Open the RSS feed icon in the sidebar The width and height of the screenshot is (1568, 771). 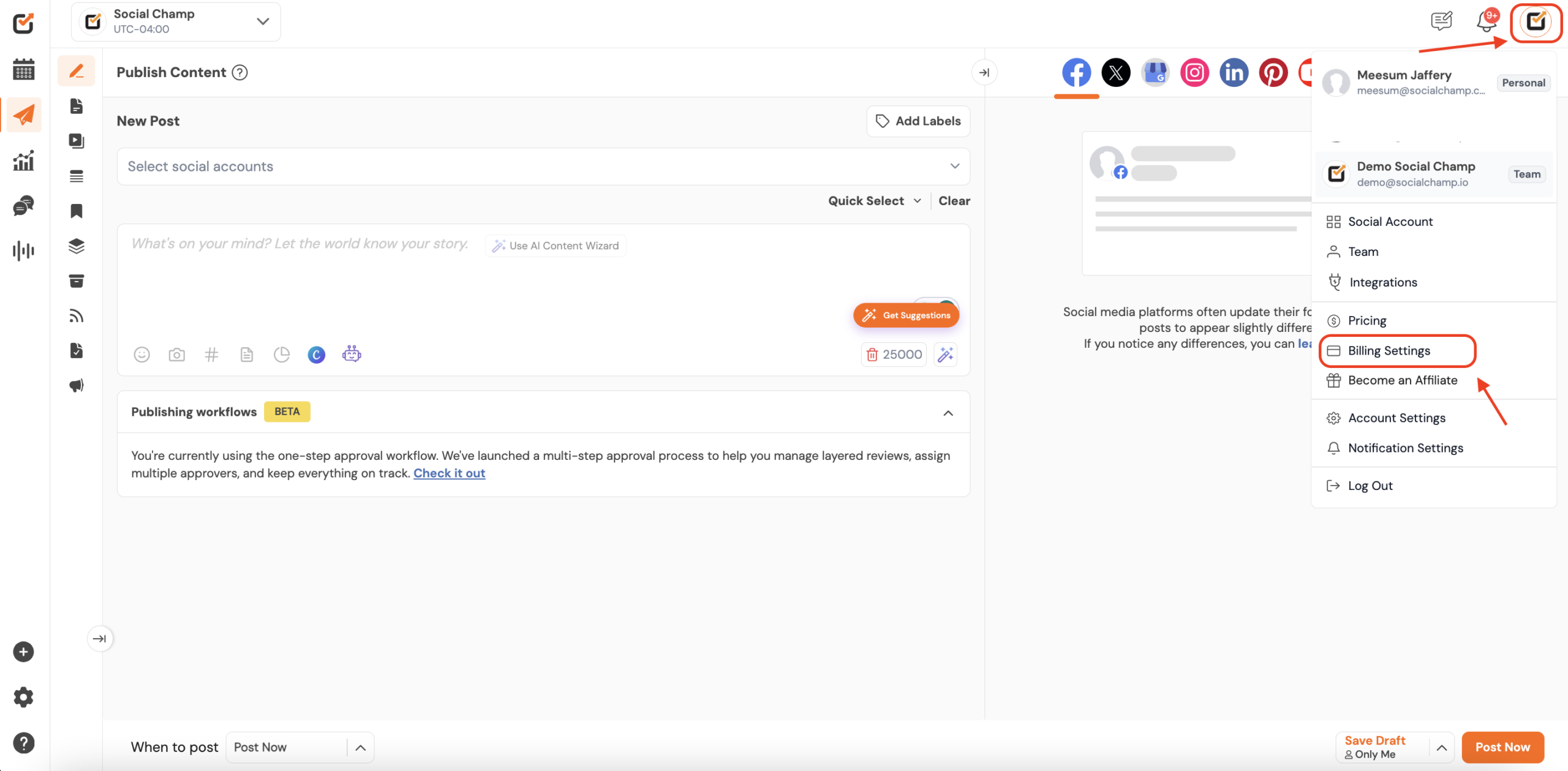[x=76, y=316]
